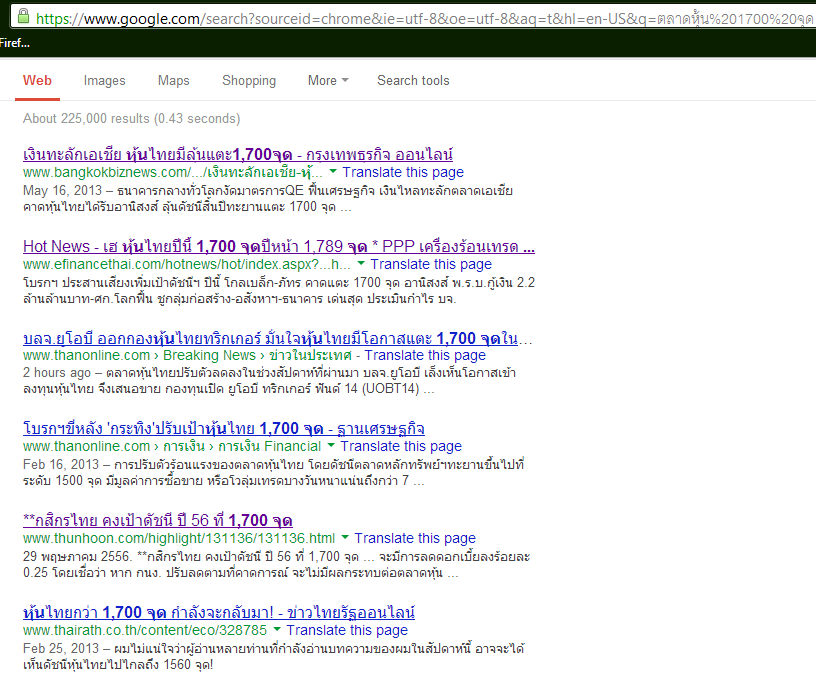Image resolution: width=816 pixels, height=681 pixels.
Task: Click the www.efinancethai.com/hotnews green URL text
Action: click(x=187, y=264)
